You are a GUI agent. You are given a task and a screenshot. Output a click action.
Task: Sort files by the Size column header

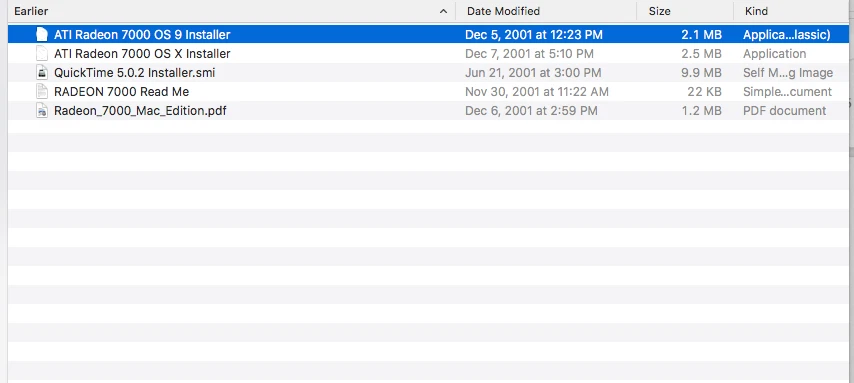(660, 11)
